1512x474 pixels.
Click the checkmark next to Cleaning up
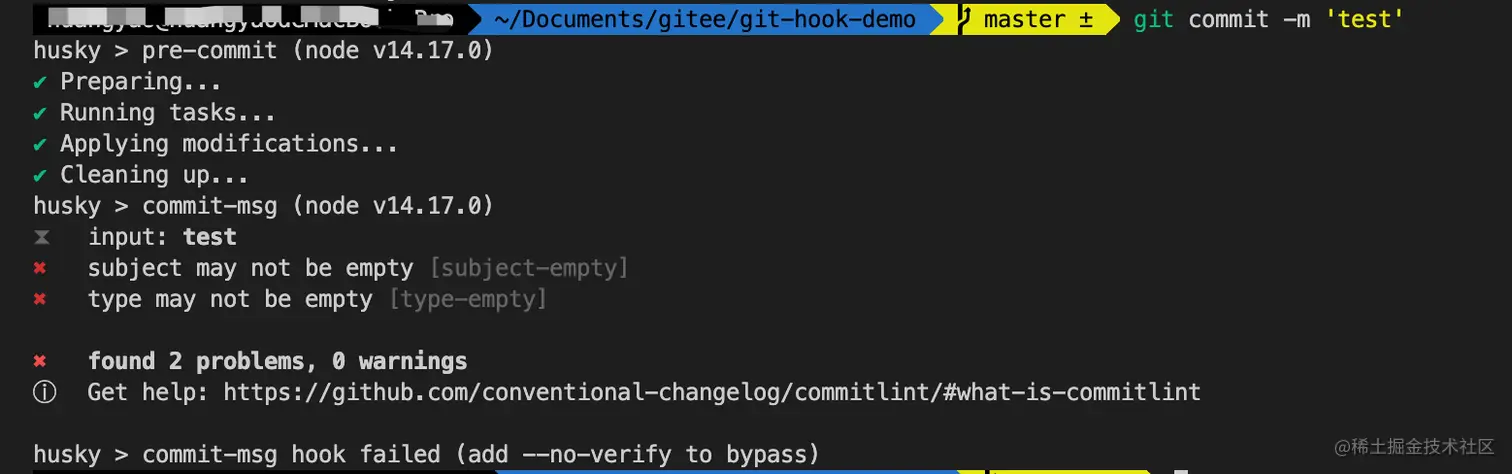(40, 175)
